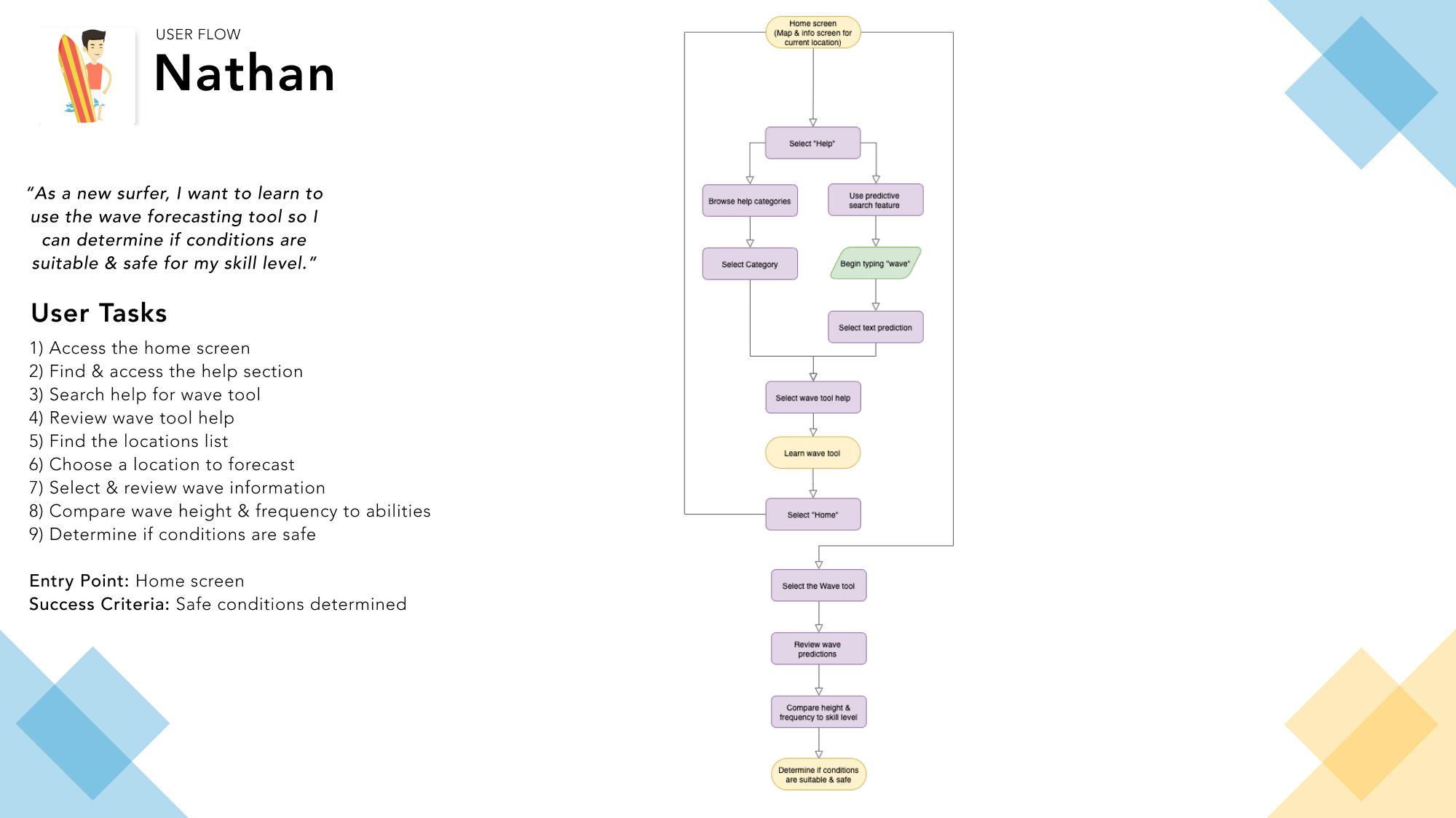Click the 'Select Home' return node button
The height and width of the screenshot is (818, 1456).
(x=815, y=514)
